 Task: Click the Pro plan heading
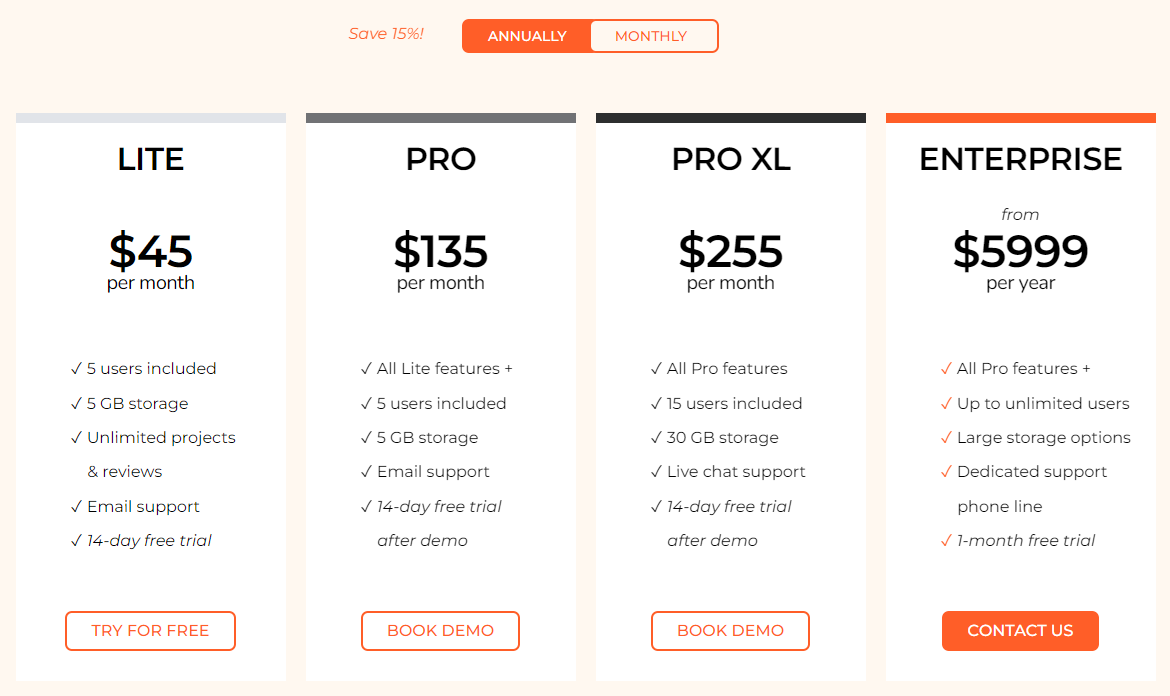pyautogui.click(x=441, y=159)
